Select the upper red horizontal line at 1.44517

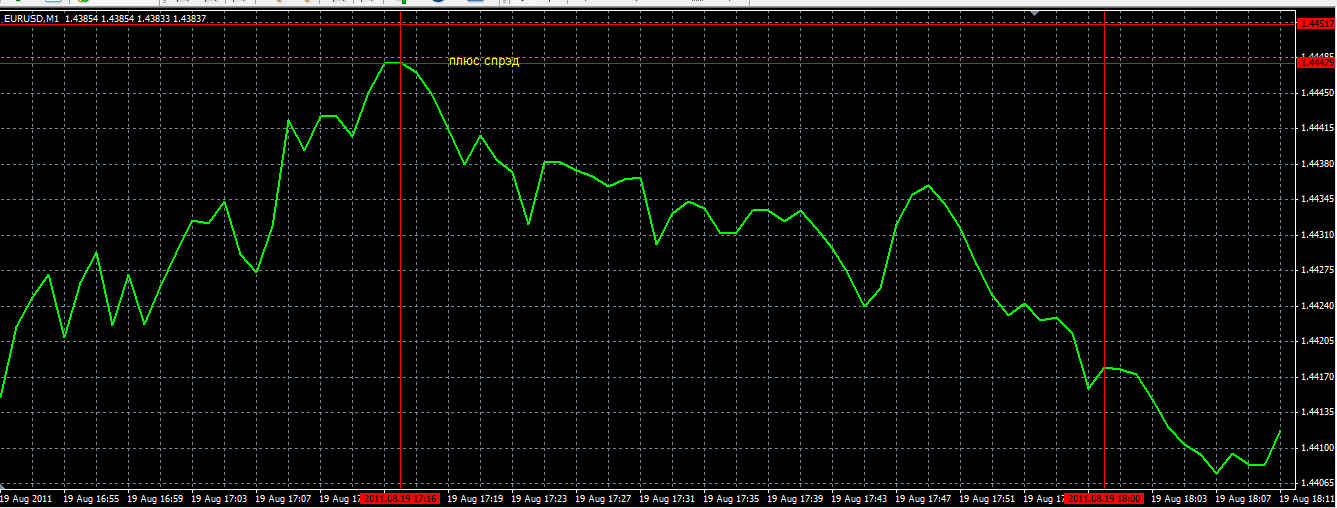click(648, 23)
